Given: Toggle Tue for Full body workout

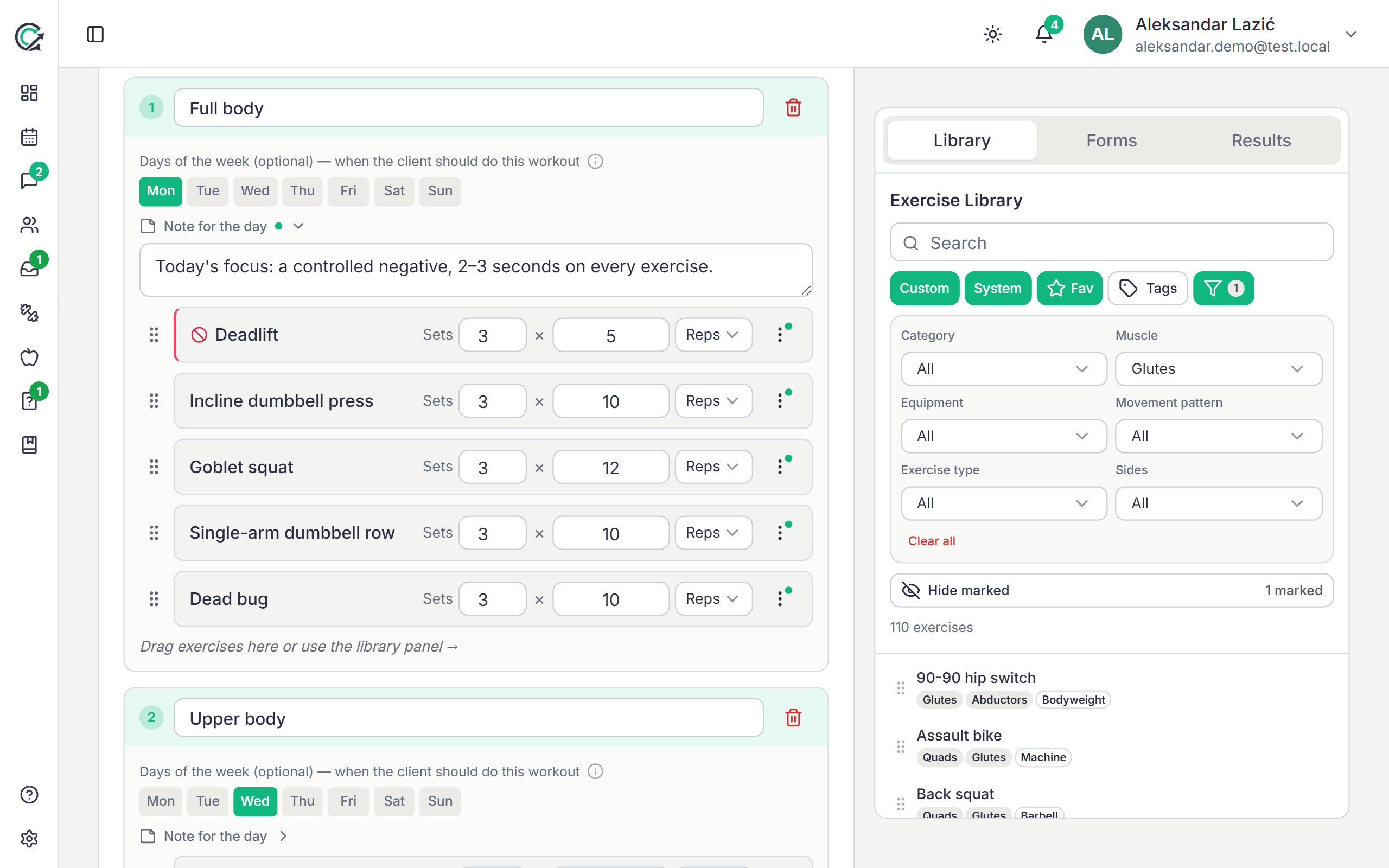Looking at the screenshot, I should coord(208,191).
